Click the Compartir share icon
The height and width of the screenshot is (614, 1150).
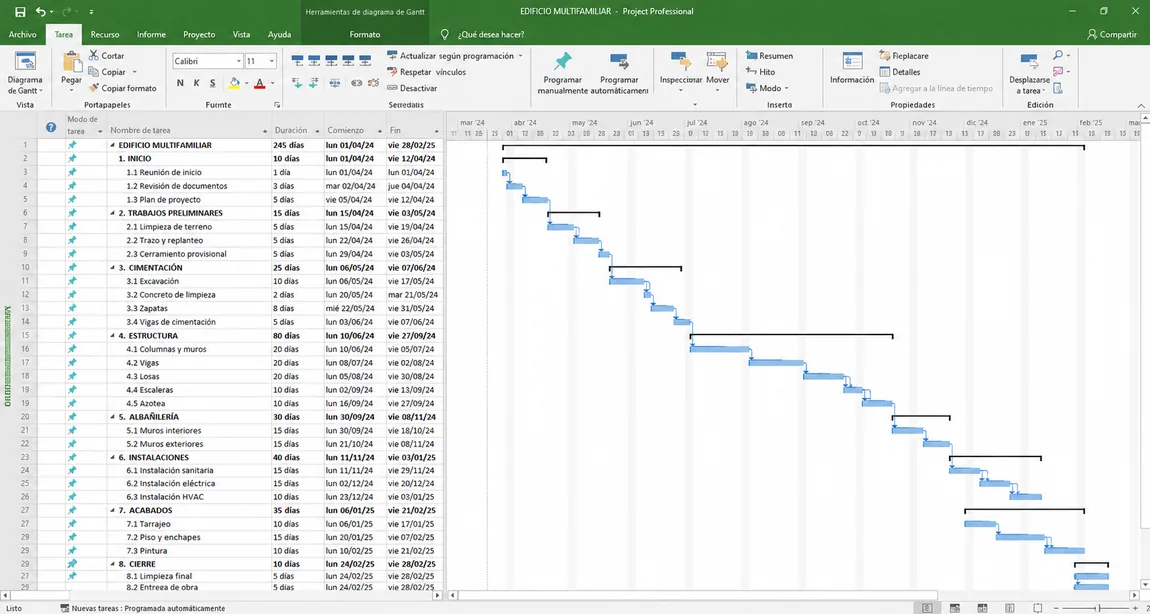click(x=1092, y=34)
